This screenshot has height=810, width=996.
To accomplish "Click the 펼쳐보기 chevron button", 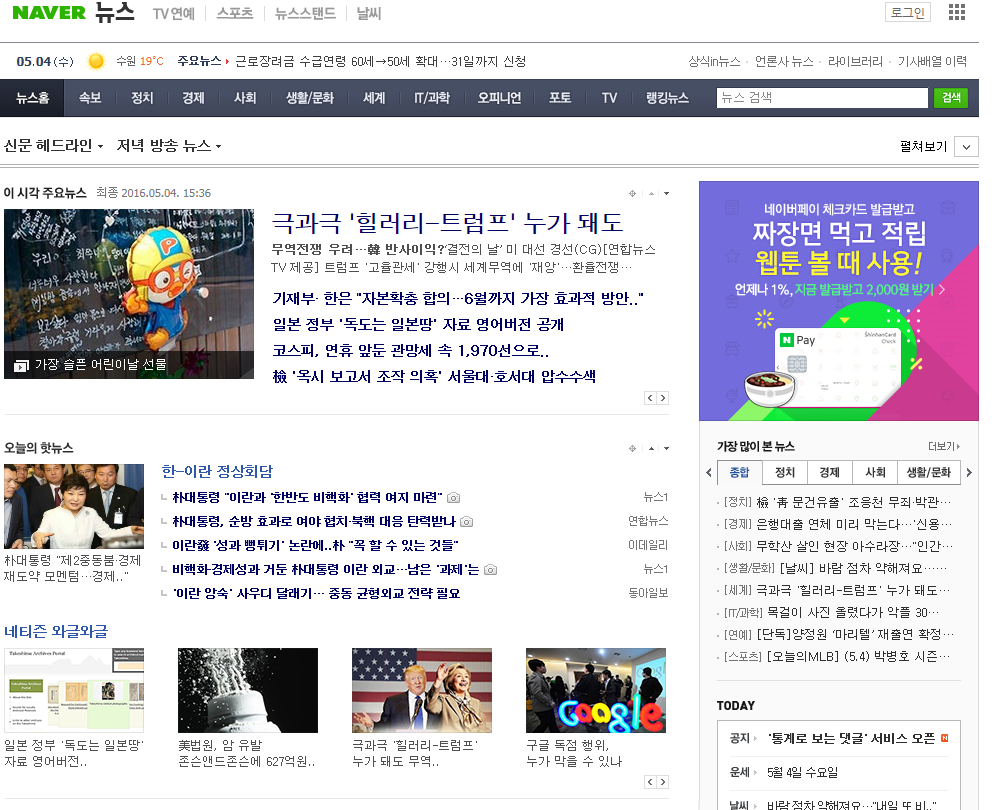I will pyautogui.click(x=966, y=147).
